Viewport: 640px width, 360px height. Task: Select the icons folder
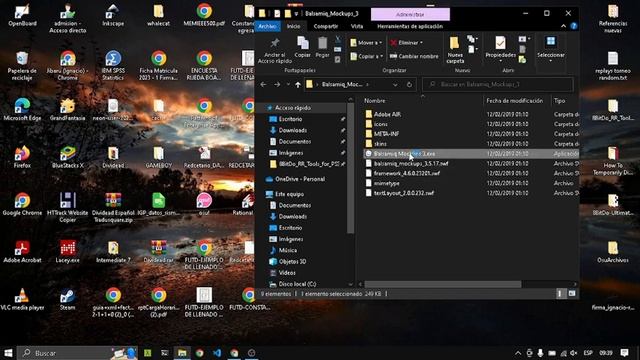[x=380, y=124]
